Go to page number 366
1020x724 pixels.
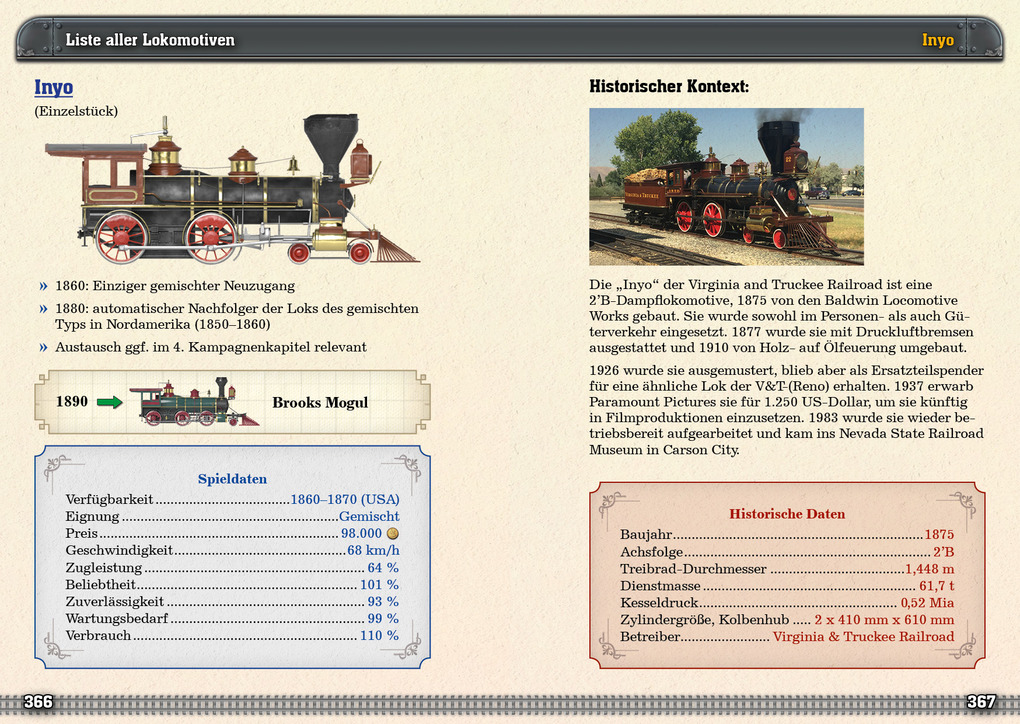[x=38, y=702]
